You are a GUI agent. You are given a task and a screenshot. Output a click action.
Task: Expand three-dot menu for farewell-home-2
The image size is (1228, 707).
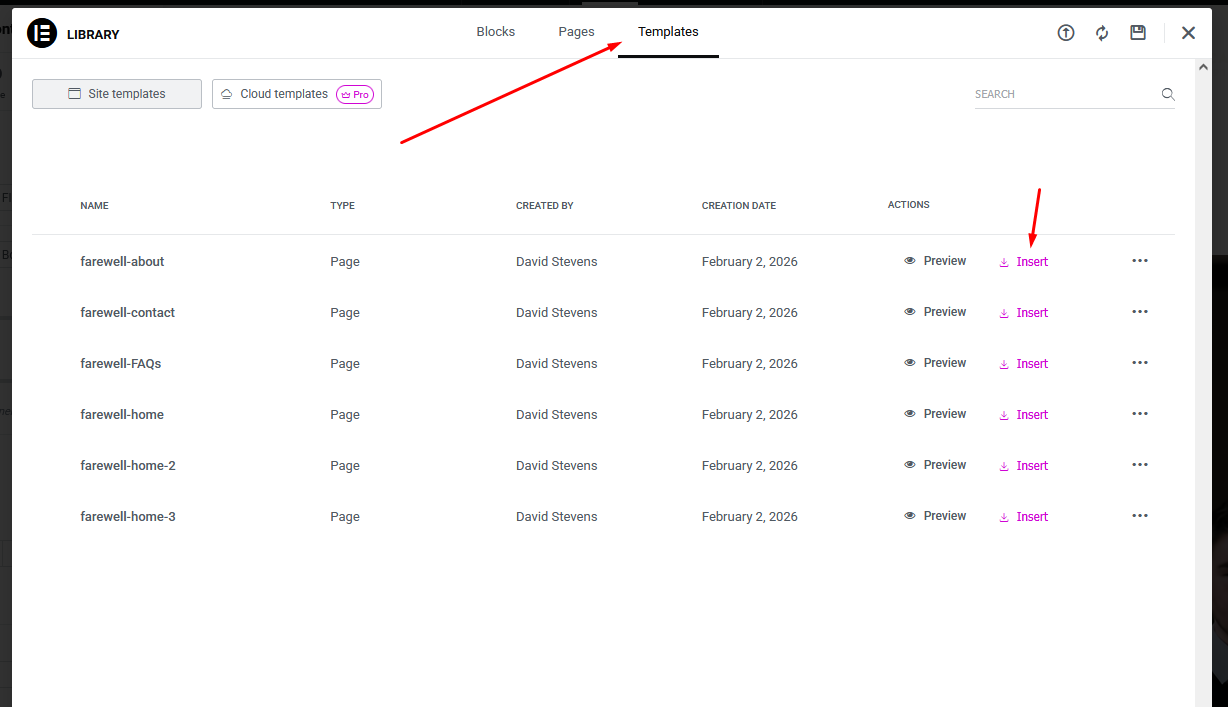pyautogui.click(x=1140, y=465)
